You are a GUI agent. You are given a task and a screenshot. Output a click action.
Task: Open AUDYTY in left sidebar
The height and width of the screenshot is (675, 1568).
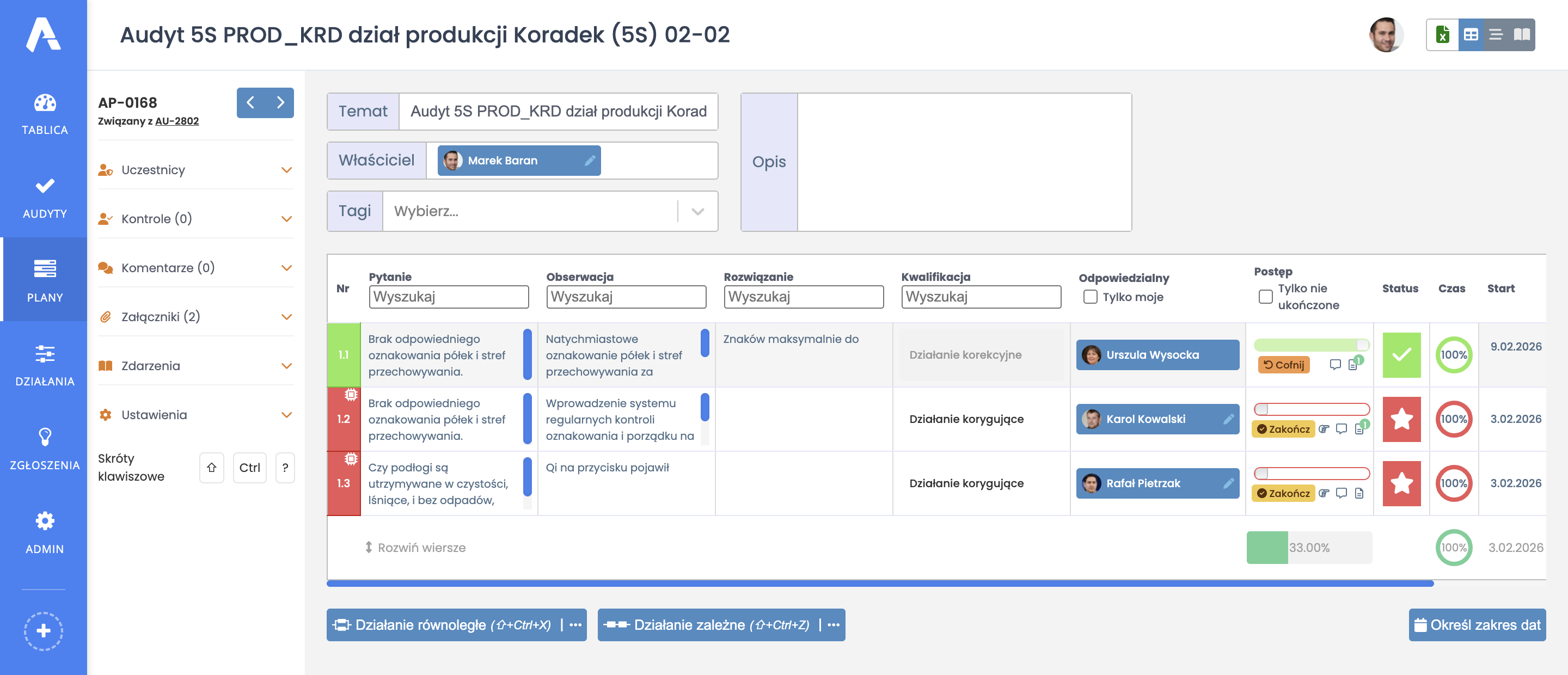[44, 197]
